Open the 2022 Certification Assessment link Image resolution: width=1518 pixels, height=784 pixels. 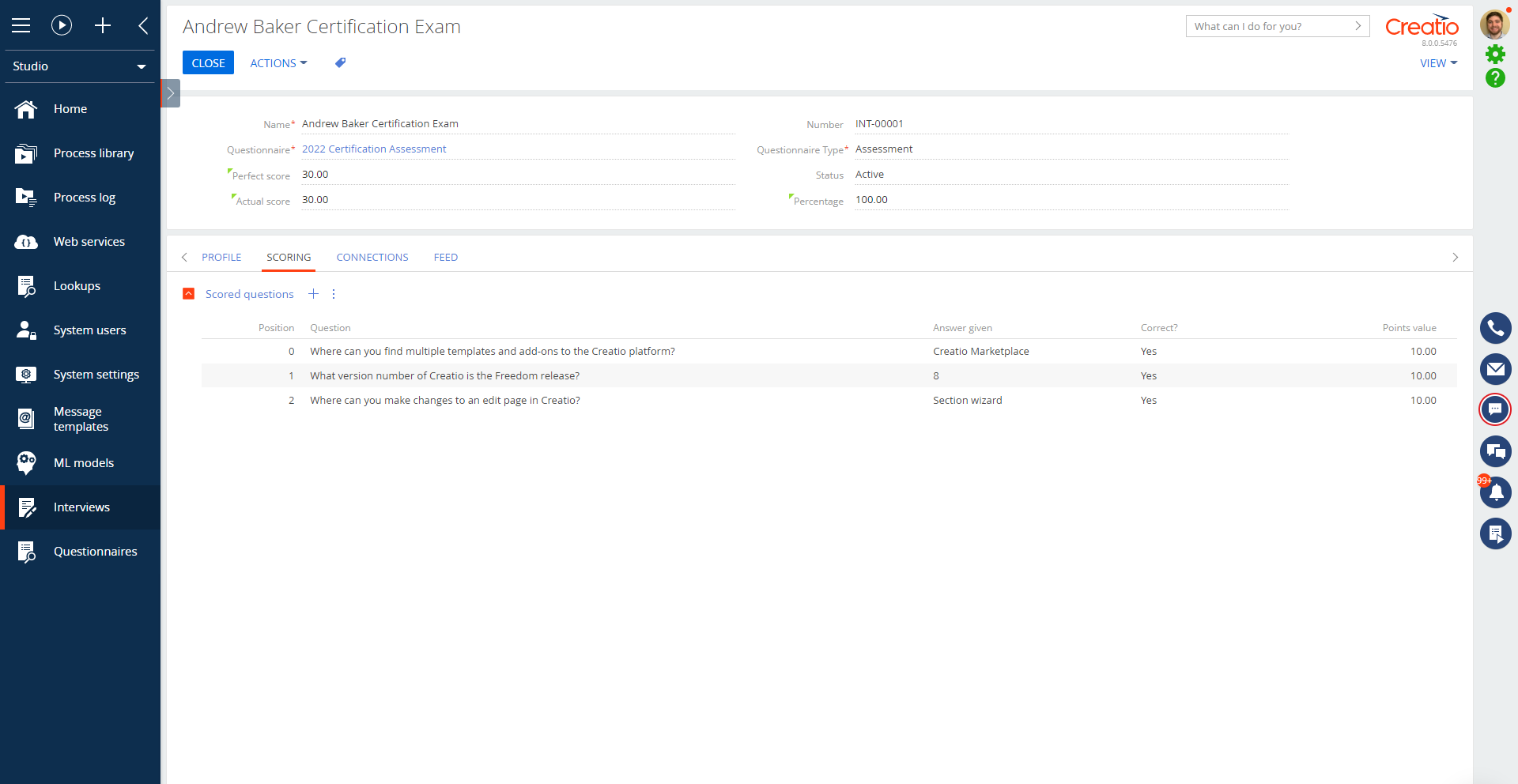(x=374, y=149)
